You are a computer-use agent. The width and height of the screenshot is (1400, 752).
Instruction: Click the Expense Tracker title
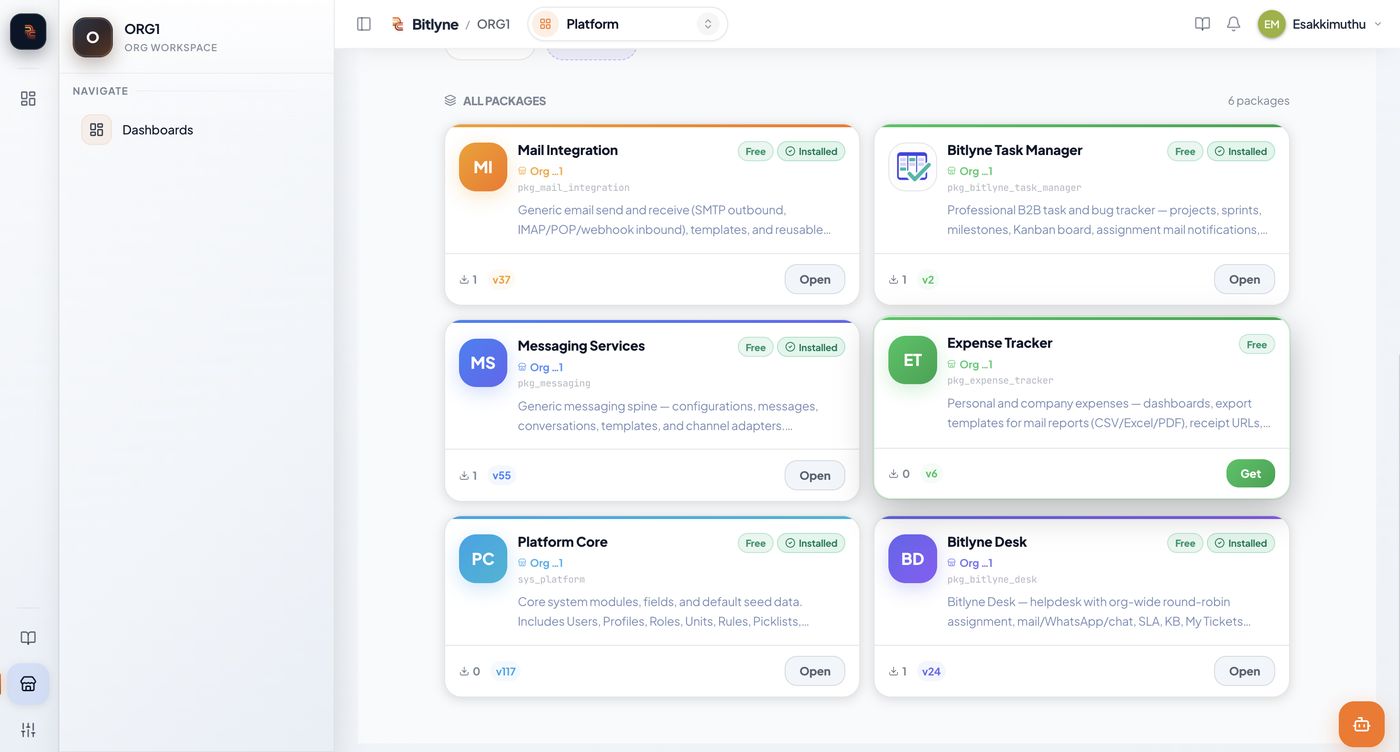point(999,343)
